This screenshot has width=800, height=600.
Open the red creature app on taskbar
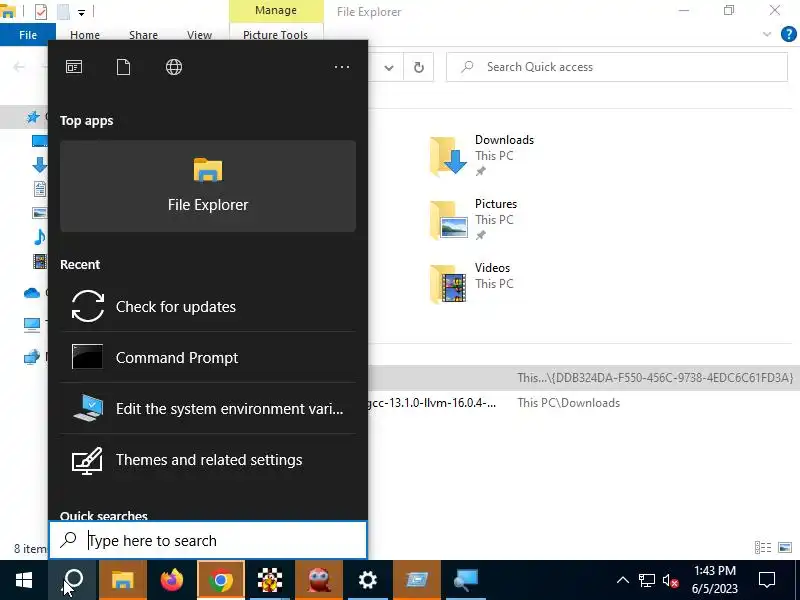click(x=319, y=580)
